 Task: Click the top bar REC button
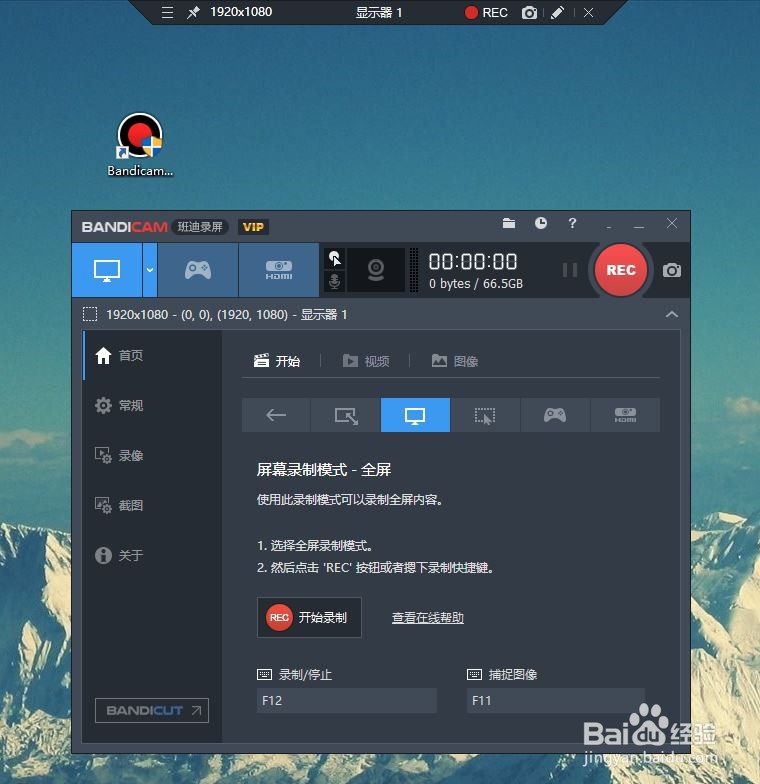tap(486, 12)
